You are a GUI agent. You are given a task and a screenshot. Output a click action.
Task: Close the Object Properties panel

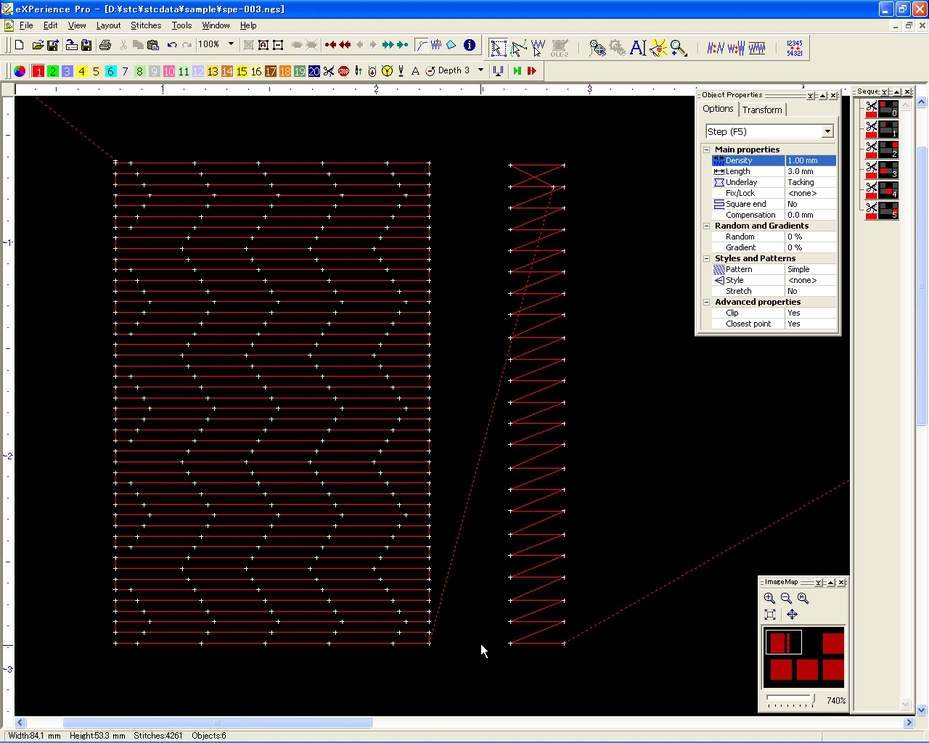(x=834, y=95)
